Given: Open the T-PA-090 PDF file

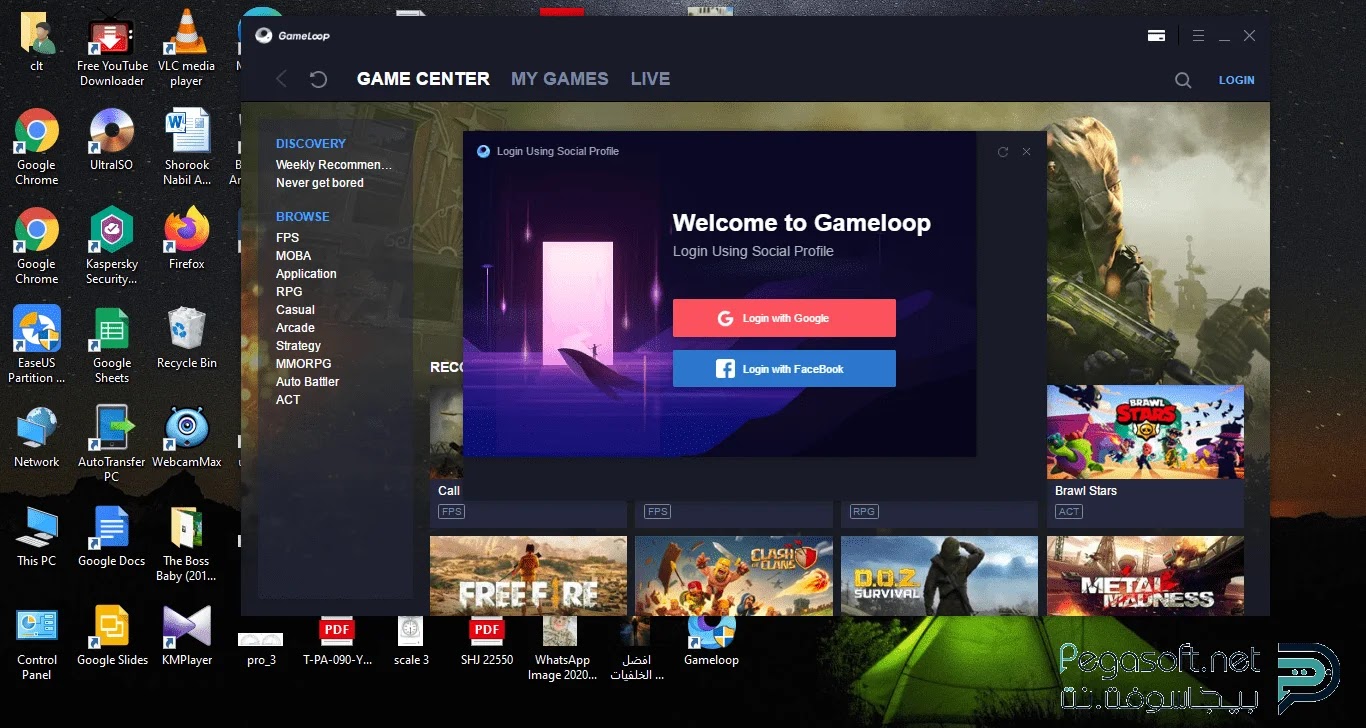Looking at the screenshot, I should [337, 641].
